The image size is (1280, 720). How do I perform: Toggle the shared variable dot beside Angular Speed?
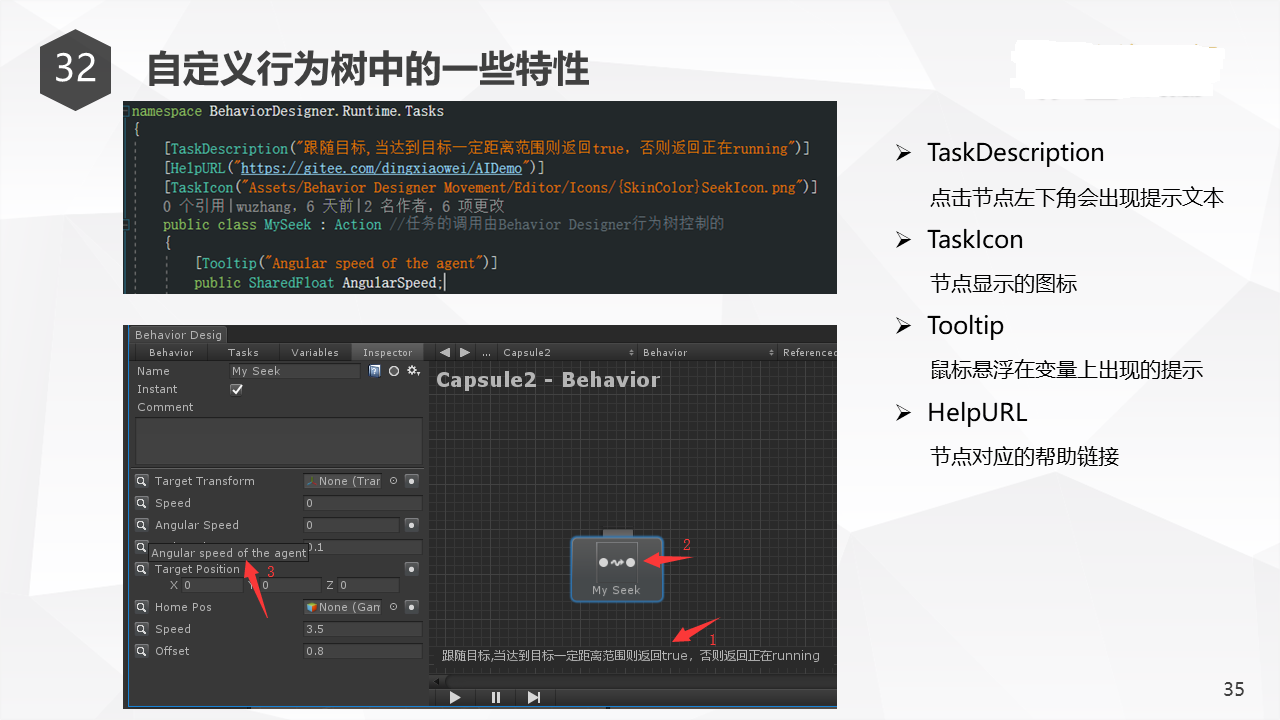(410, 524)
